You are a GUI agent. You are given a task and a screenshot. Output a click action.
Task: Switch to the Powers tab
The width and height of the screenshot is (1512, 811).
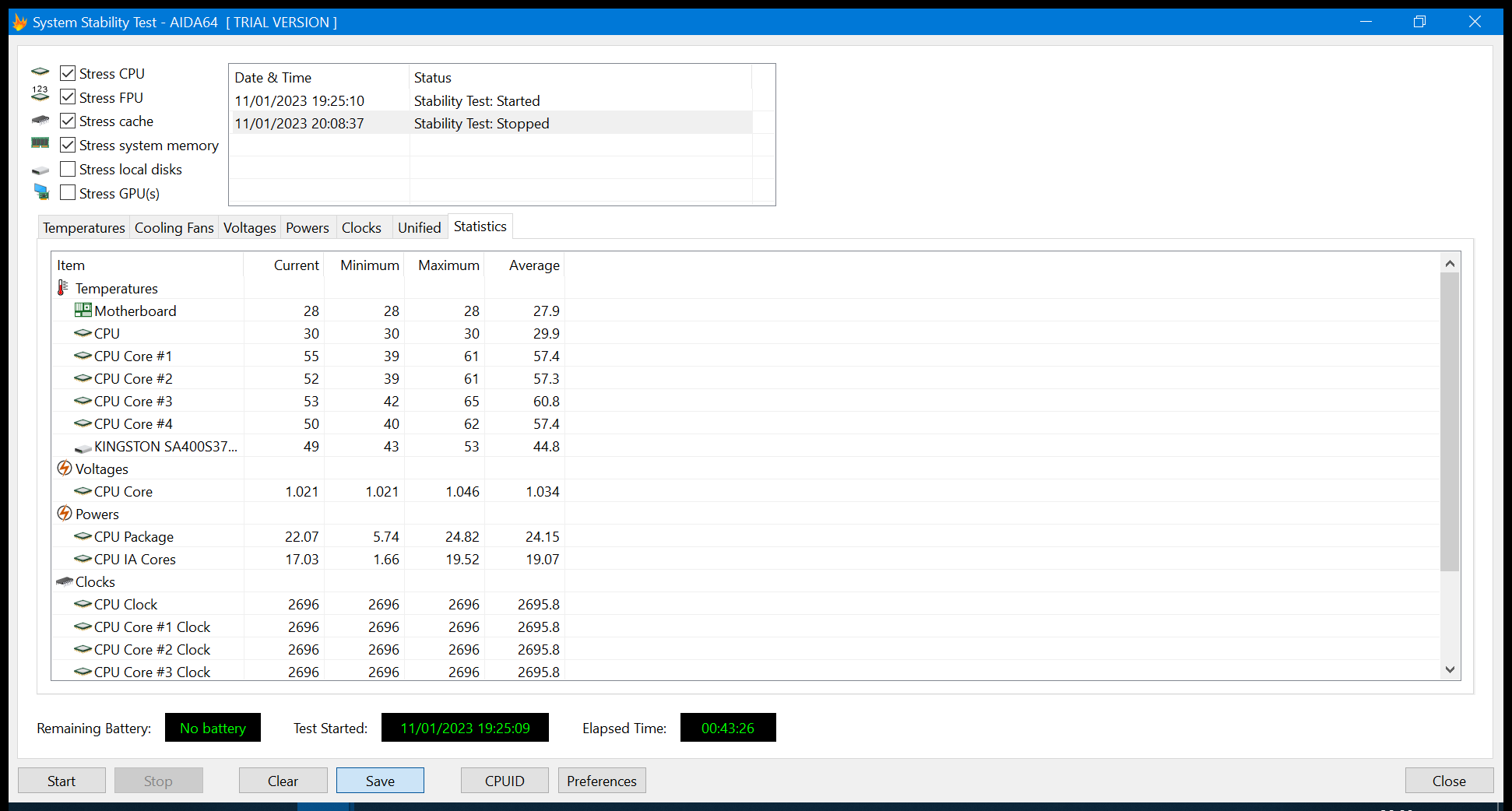tap(308, 227)
